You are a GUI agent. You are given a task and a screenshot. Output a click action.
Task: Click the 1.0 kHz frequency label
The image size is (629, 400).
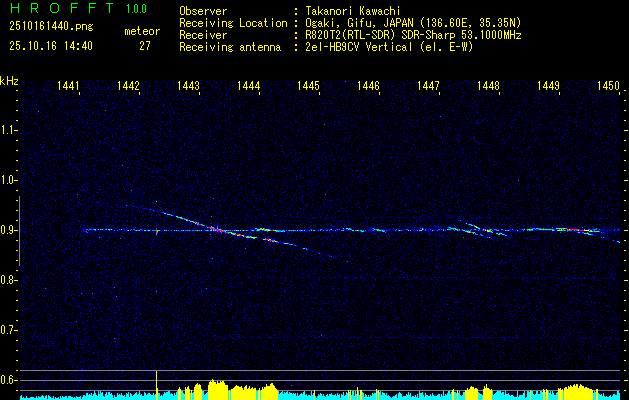coord(8,181)
